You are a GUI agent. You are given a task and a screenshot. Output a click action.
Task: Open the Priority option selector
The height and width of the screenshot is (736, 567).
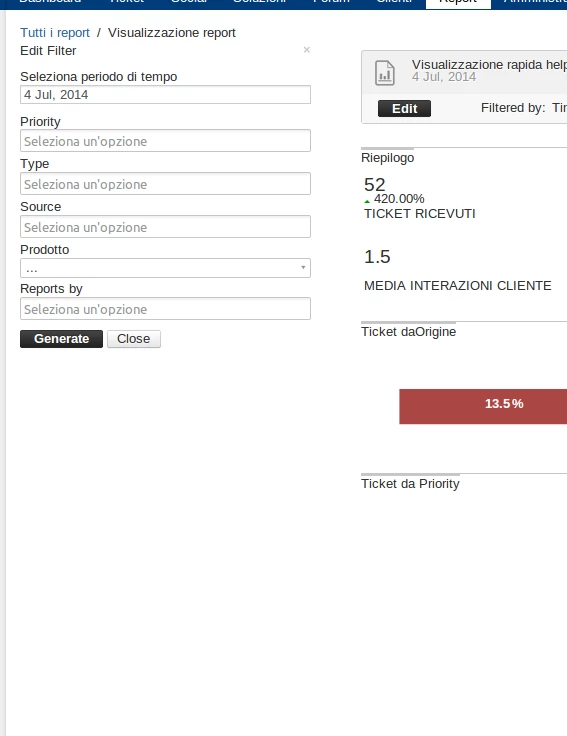[165, 141]
